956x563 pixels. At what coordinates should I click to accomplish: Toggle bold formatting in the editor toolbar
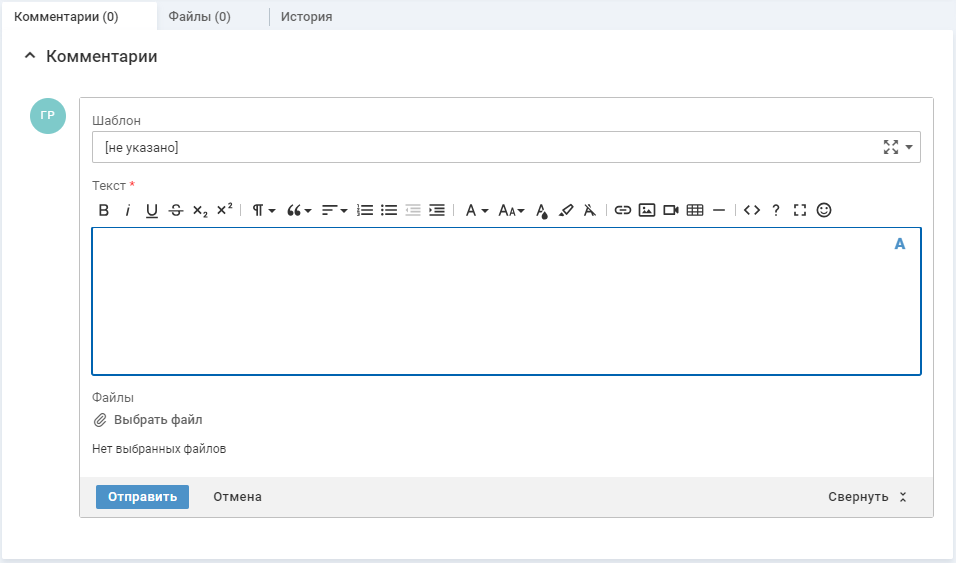pos(103,210)
